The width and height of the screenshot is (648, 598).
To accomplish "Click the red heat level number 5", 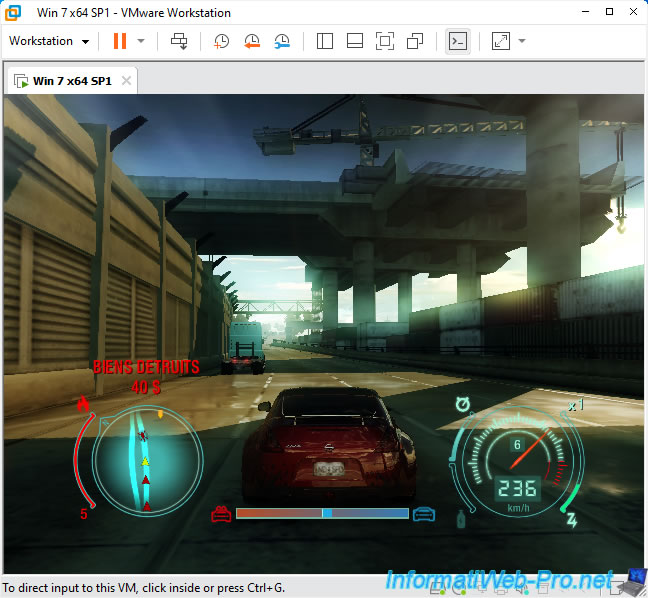I will [83, 514].
